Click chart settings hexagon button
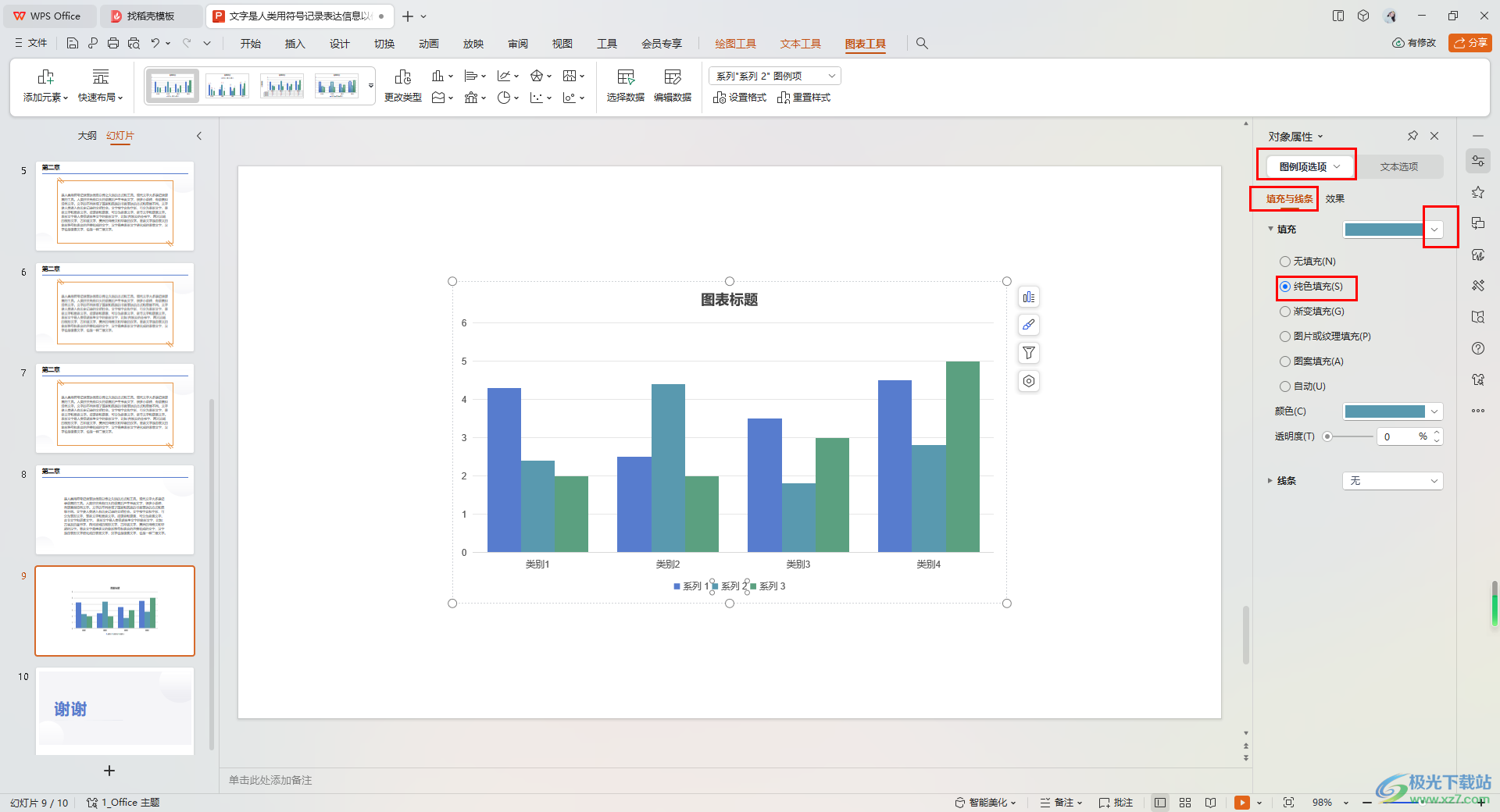This screenshot has height=812, width=1500. coord(1029,381)
